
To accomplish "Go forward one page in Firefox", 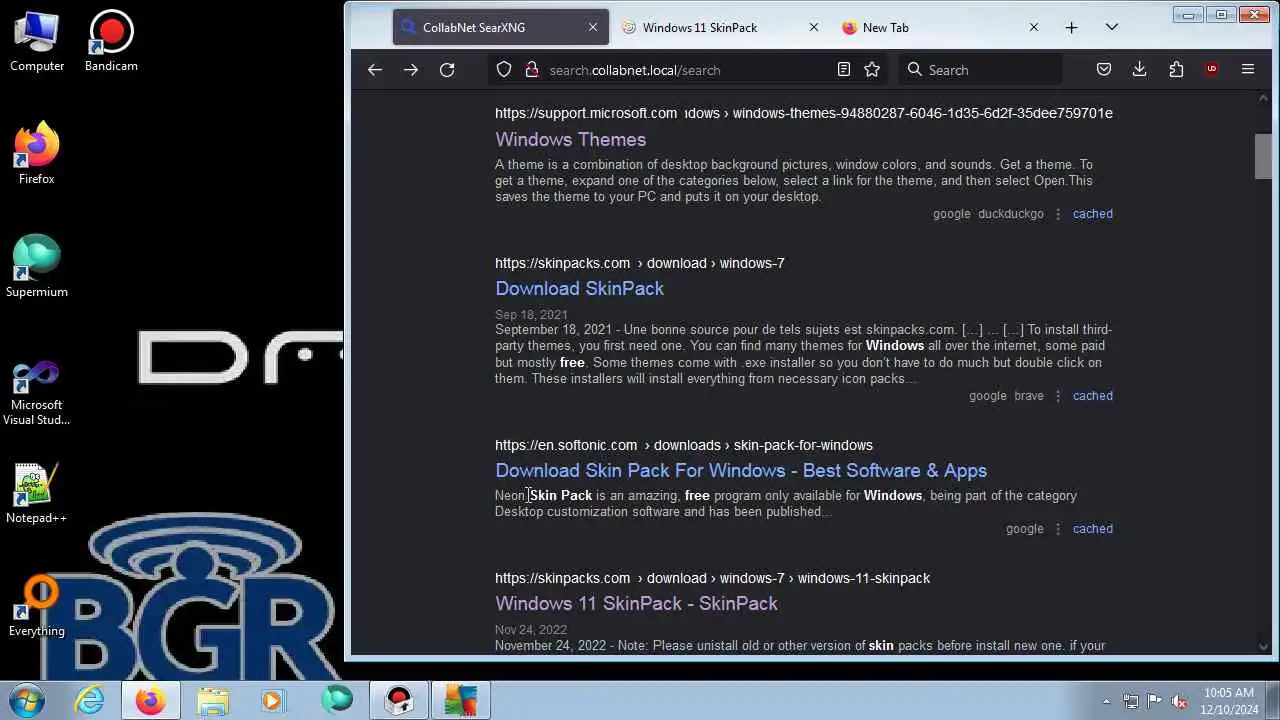I will point(411,70).
